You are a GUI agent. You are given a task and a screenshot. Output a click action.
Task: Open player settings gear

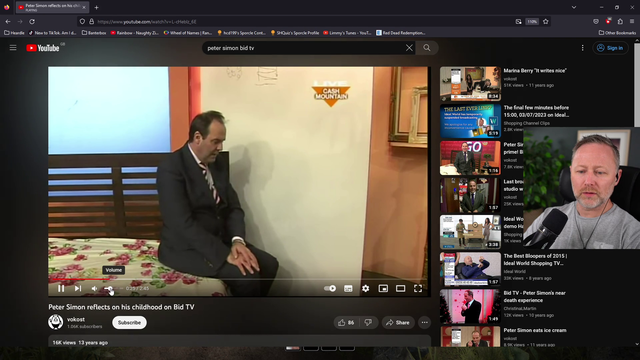pos(365,289)
